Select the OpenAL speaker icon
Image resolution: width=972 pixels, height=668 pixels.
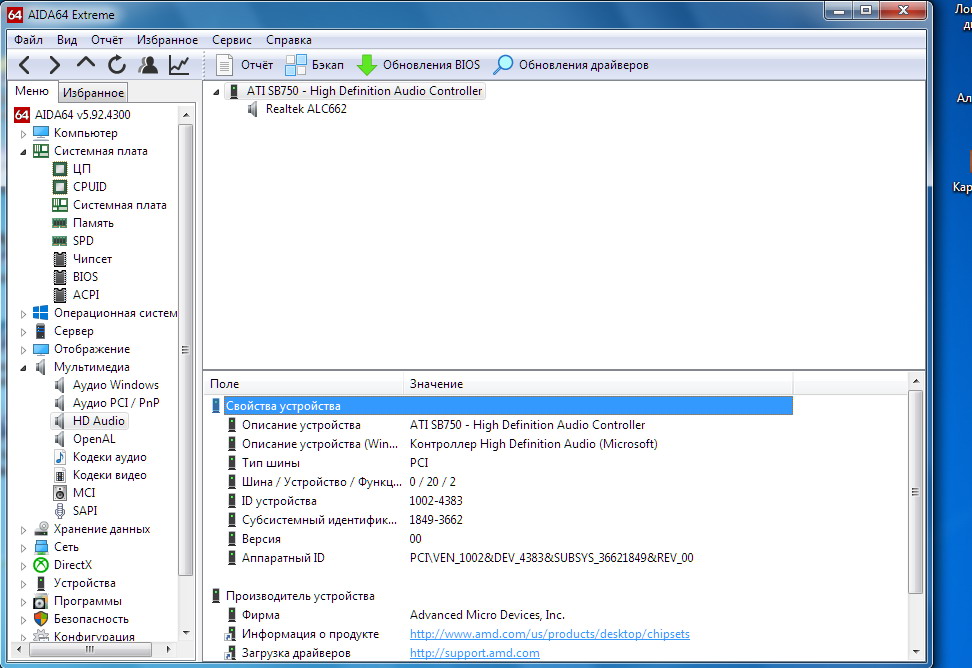pyautogui.click(x=60, y=439)
